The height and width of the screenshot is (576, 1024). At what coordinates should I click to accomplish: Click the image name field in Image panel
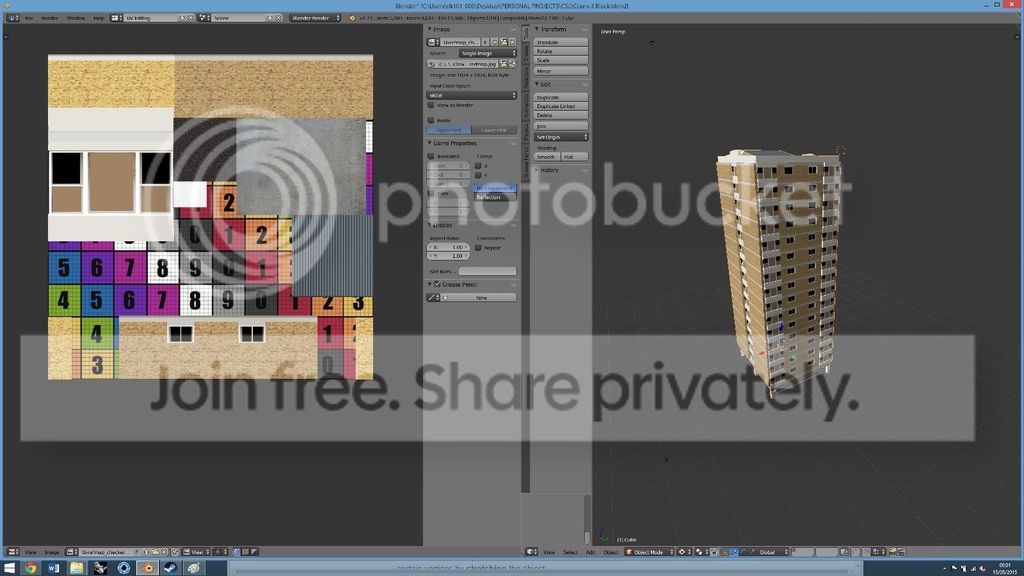460,42
